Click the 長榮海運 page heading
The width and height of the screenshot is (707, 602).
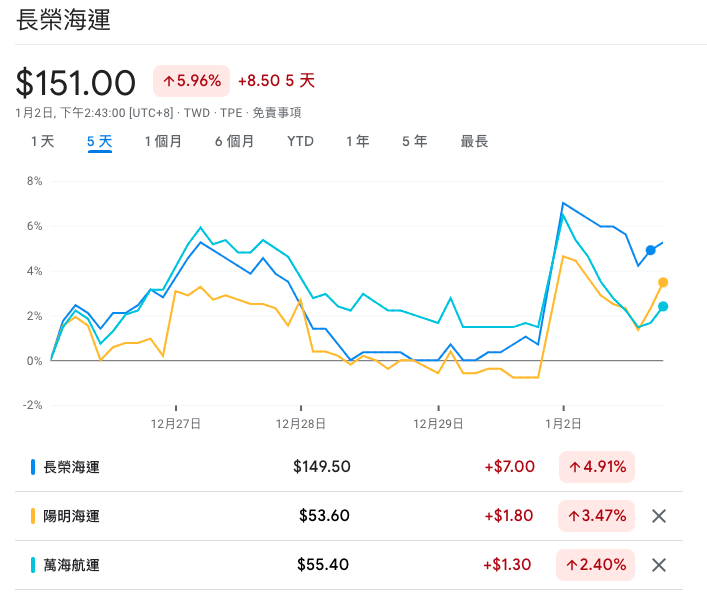(64, 20)
